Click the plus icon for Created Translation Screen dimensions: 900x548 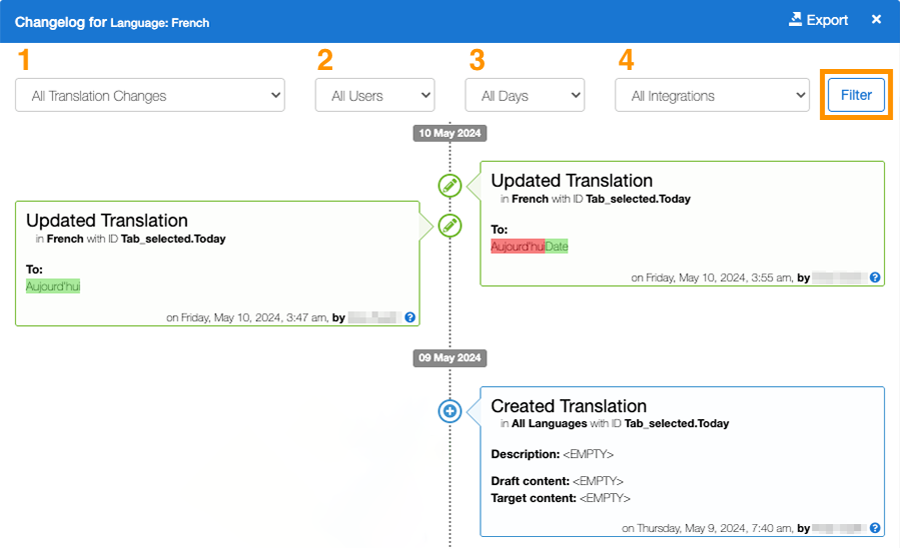pos(450,411)
